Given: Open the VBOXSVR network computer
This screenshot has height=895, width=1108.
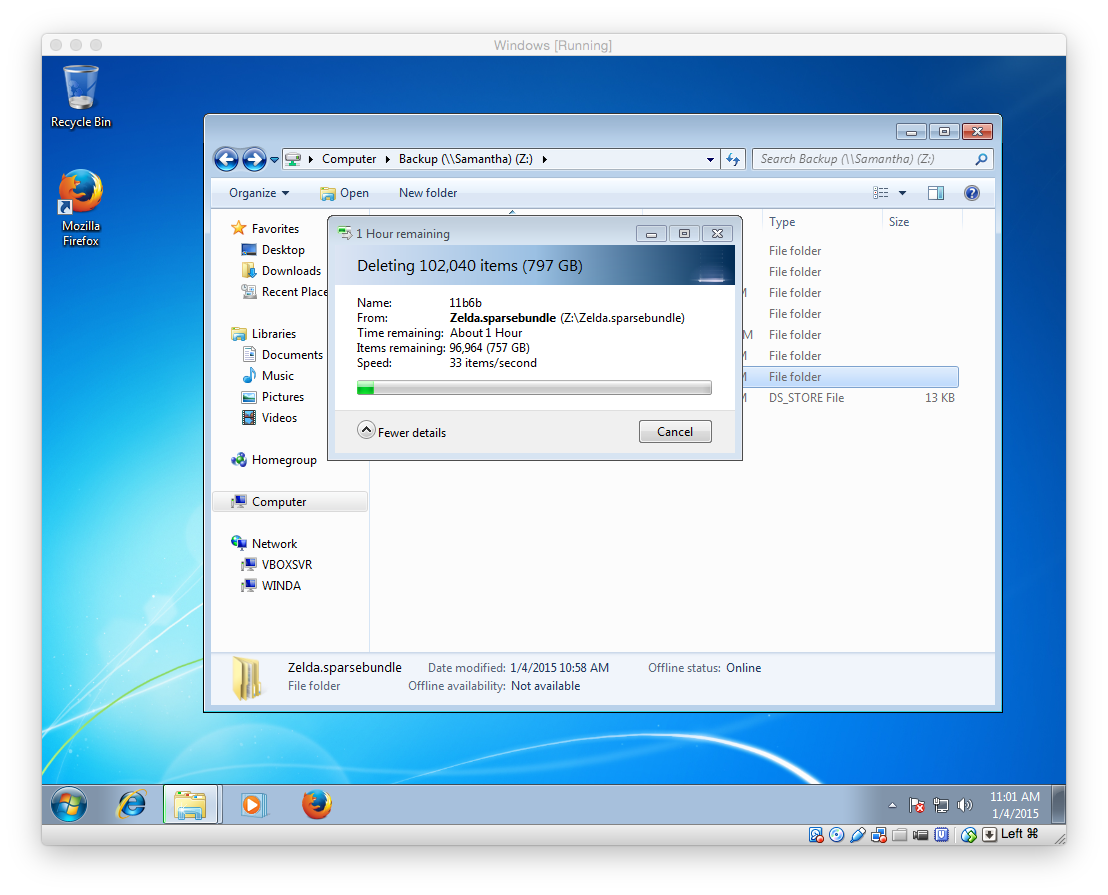Looking at the screenshot, I should [277, 564].
